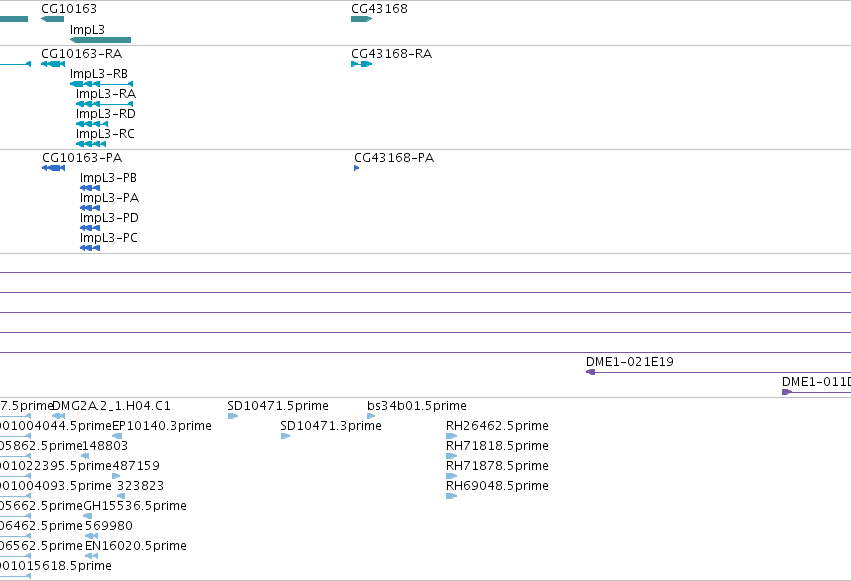Click the CG43168-RA transcript glyph

(x=361, y=64)
